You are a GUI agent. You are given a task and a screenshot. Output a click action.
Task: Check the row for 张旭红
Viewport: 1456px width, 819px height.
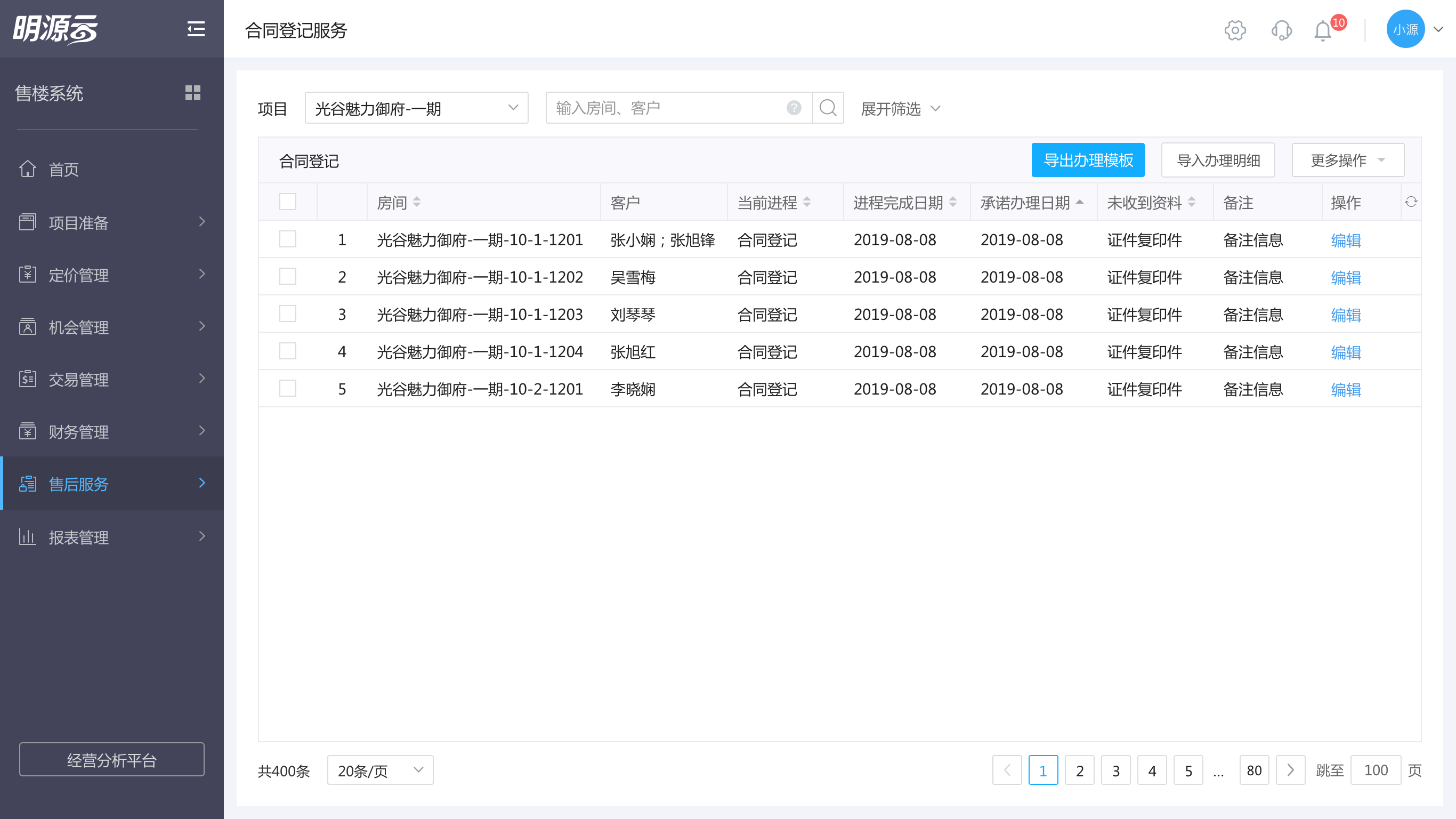(x=288, y=351)
